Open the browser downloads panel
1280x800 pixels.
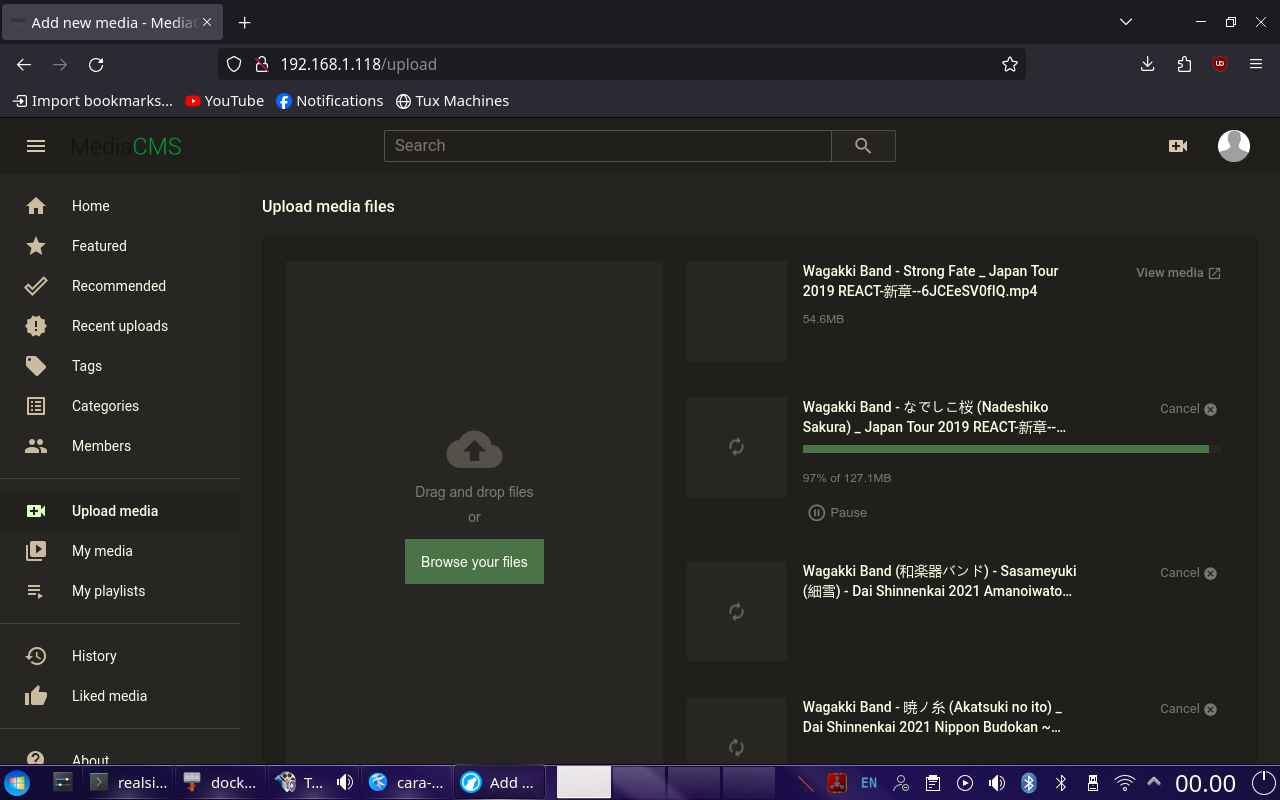(x=1148, y=64)
